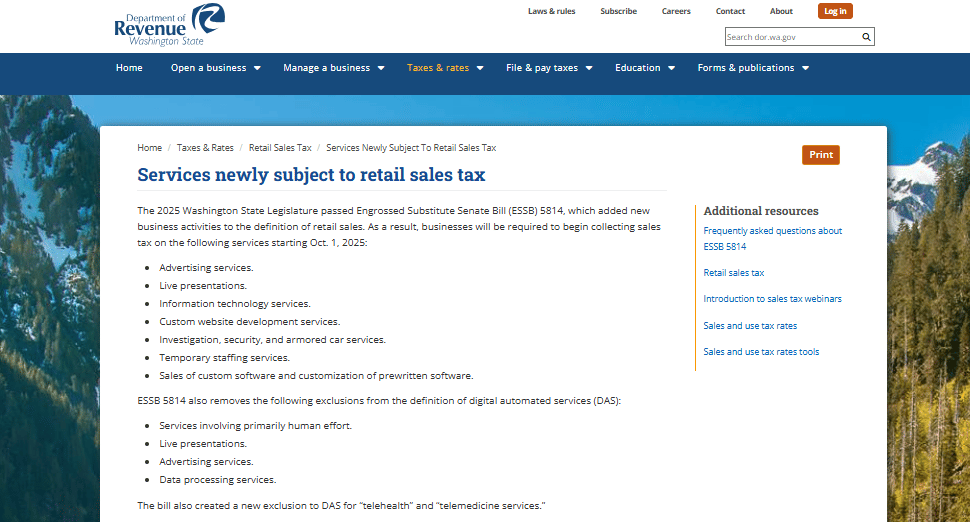Expand the Open a business dropdown arrow
Screen dimensions: 970x522
coord(257,68)
